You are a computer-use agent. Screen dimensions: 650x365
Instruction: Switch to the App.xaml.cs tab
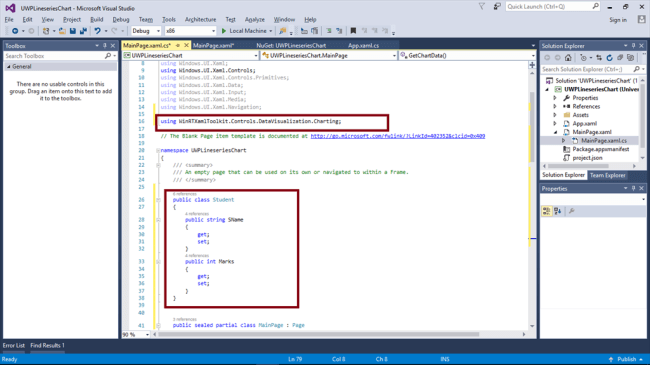(x=364, y=45)
